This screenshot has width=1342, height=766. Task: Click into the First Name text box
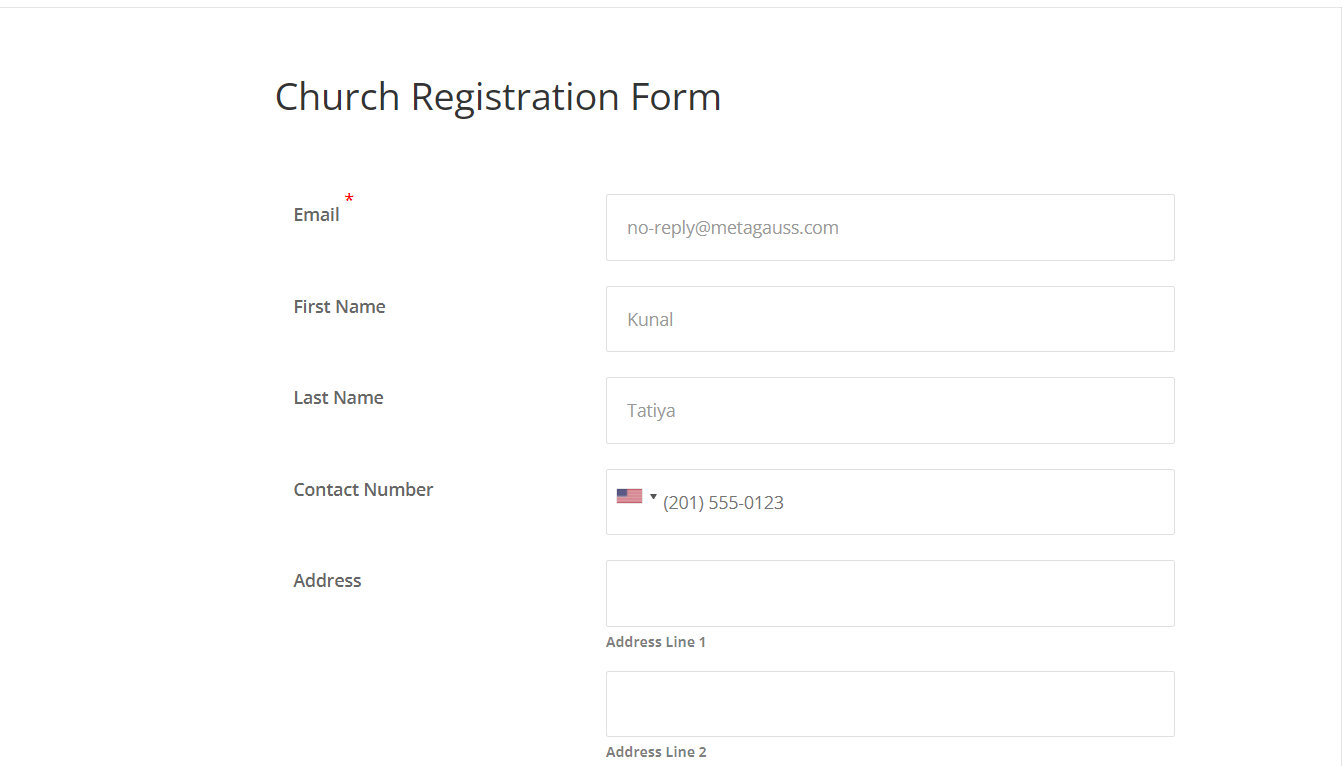click(890, 319)
